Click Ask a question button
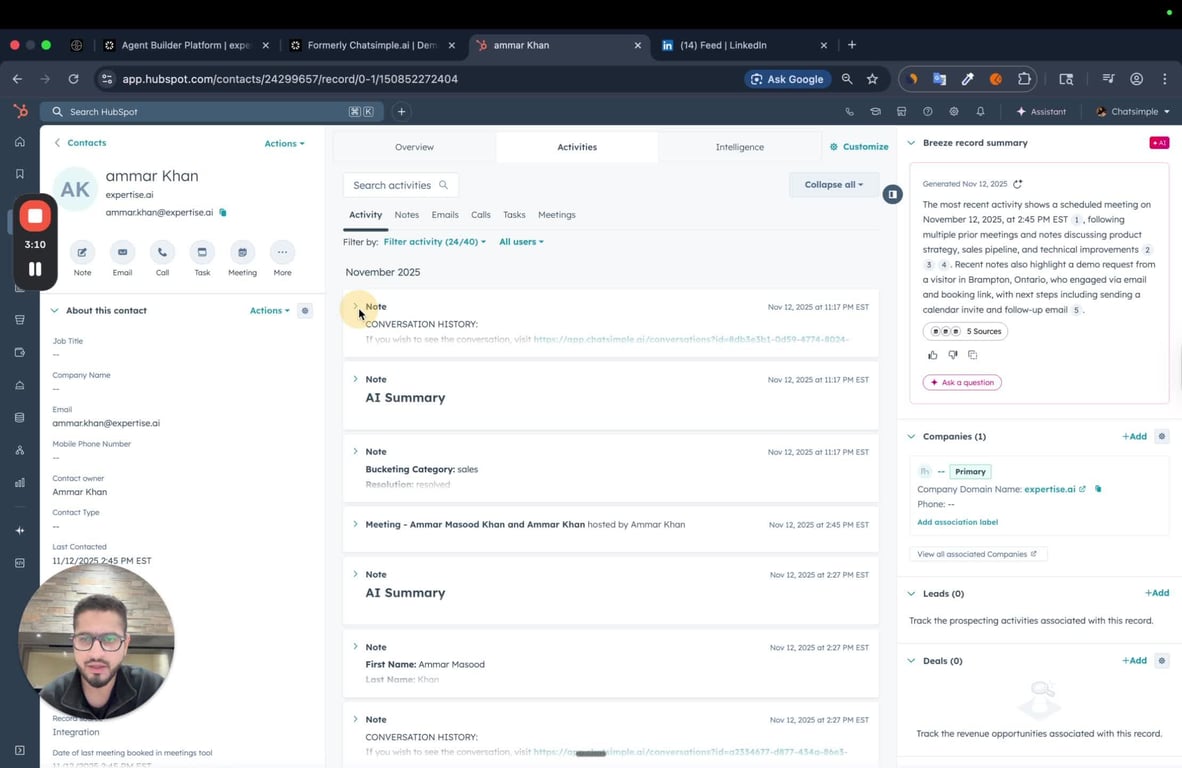 (x=962, y=383)
